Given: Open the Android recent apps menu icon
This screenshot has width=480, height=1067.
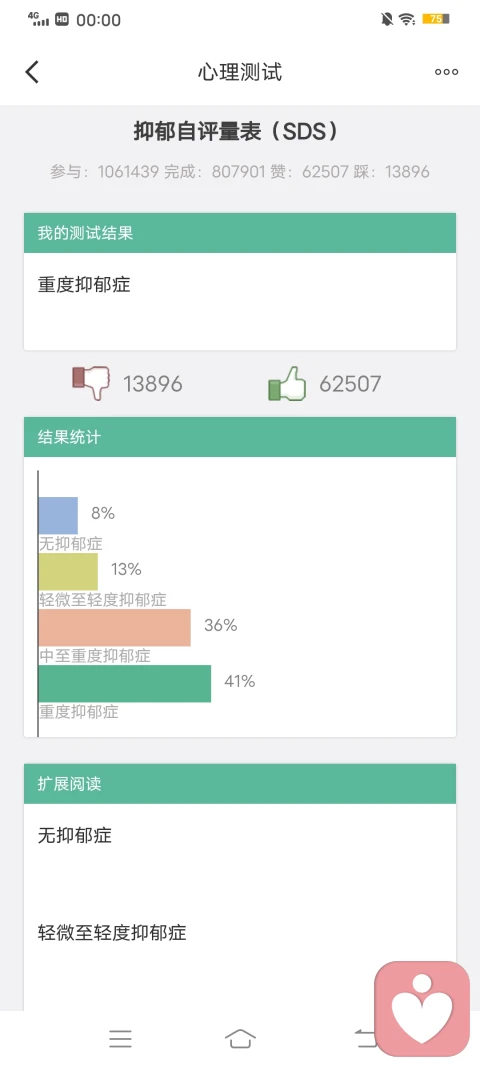Looking at the screenshot, I should pyautogui.click(x=121, y=1038).
